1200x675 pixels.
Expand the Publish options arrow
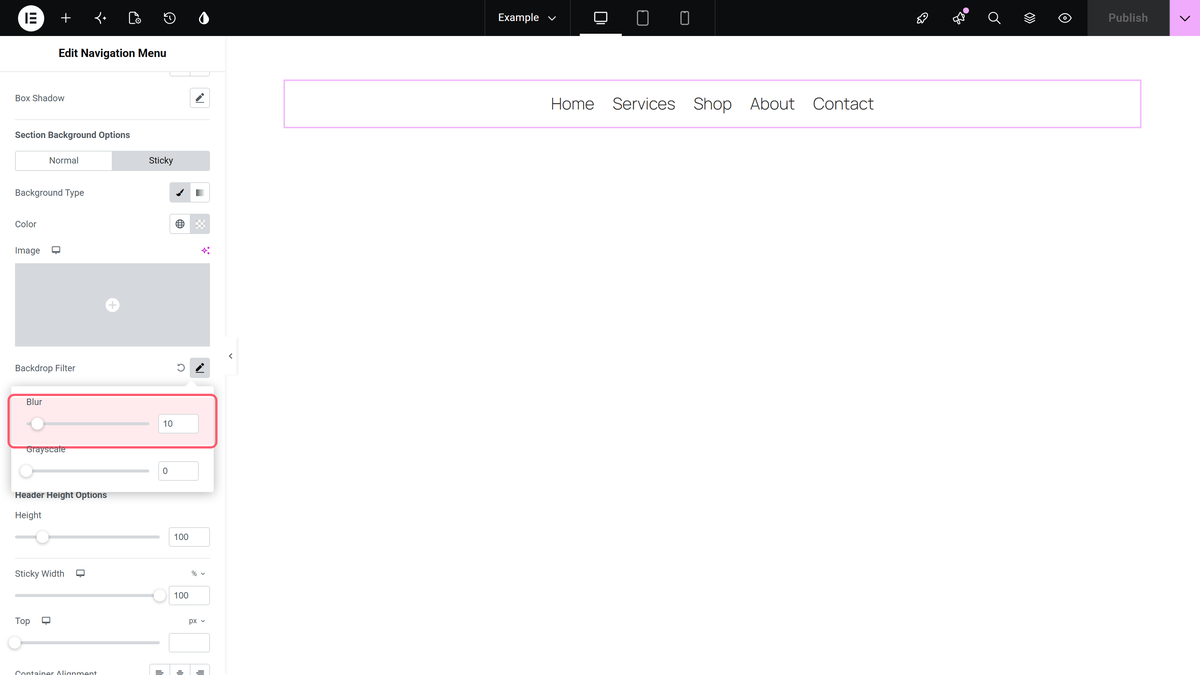1185,18
